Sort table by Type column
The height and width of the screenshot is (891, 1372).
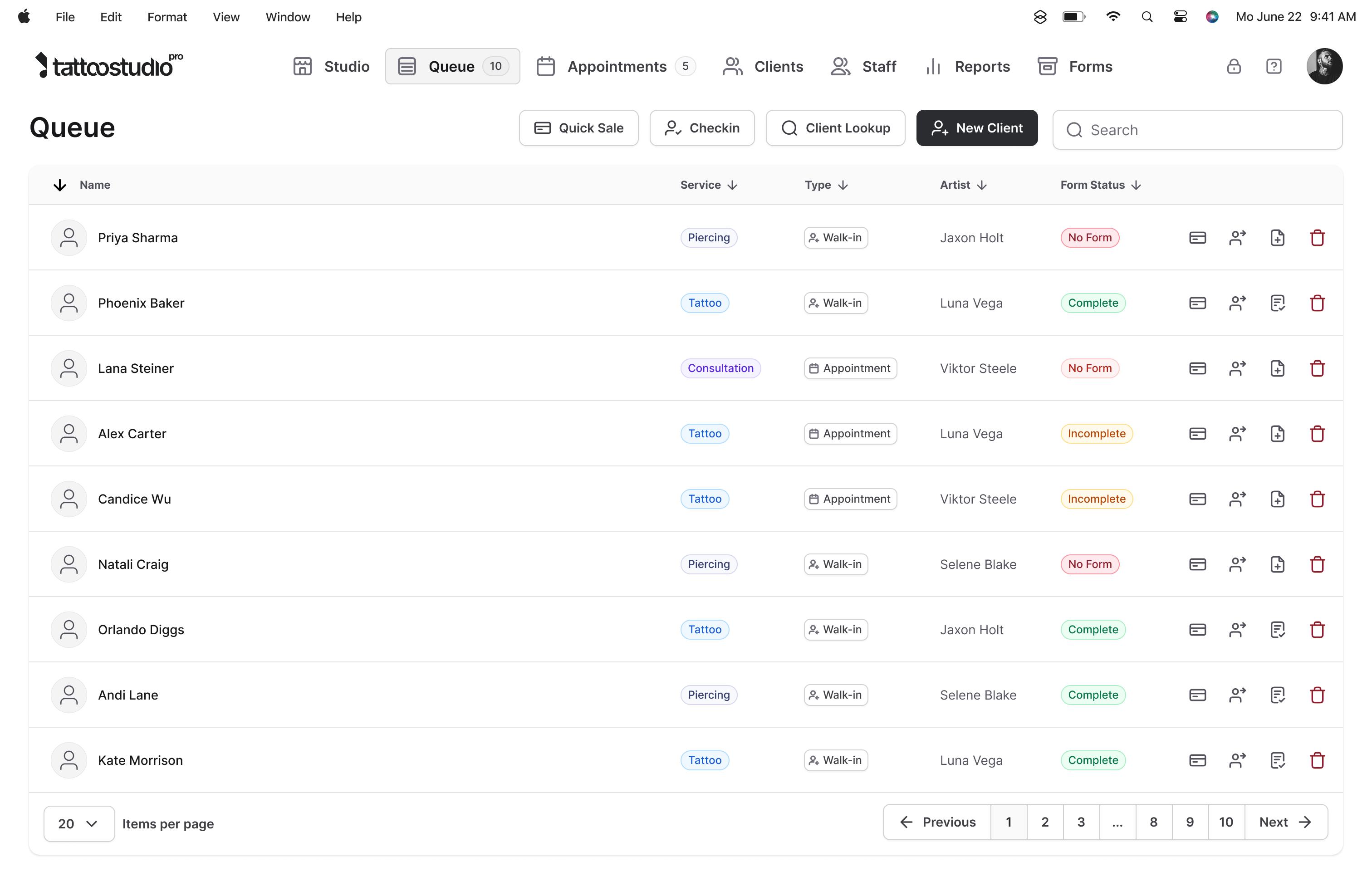826,185
